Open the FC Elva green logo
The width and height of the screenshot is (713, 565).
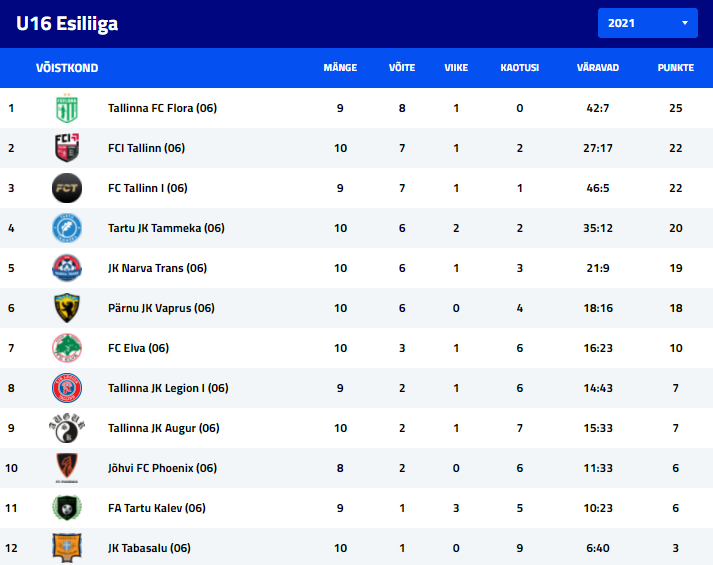(67, 348)
